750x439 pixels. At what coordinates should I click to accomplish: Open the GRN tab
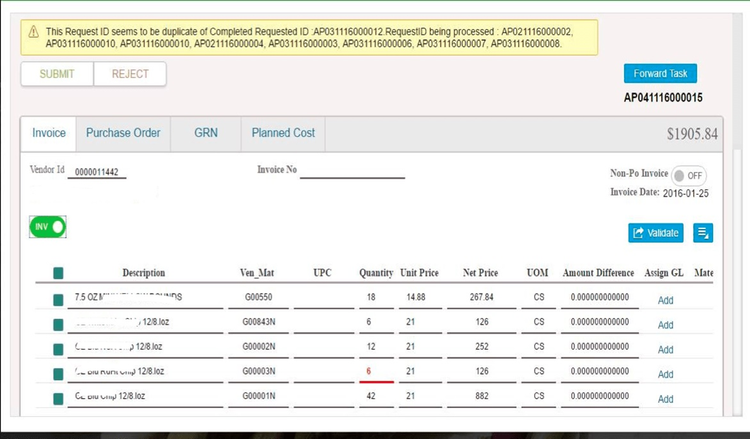(x=206, y=133)
